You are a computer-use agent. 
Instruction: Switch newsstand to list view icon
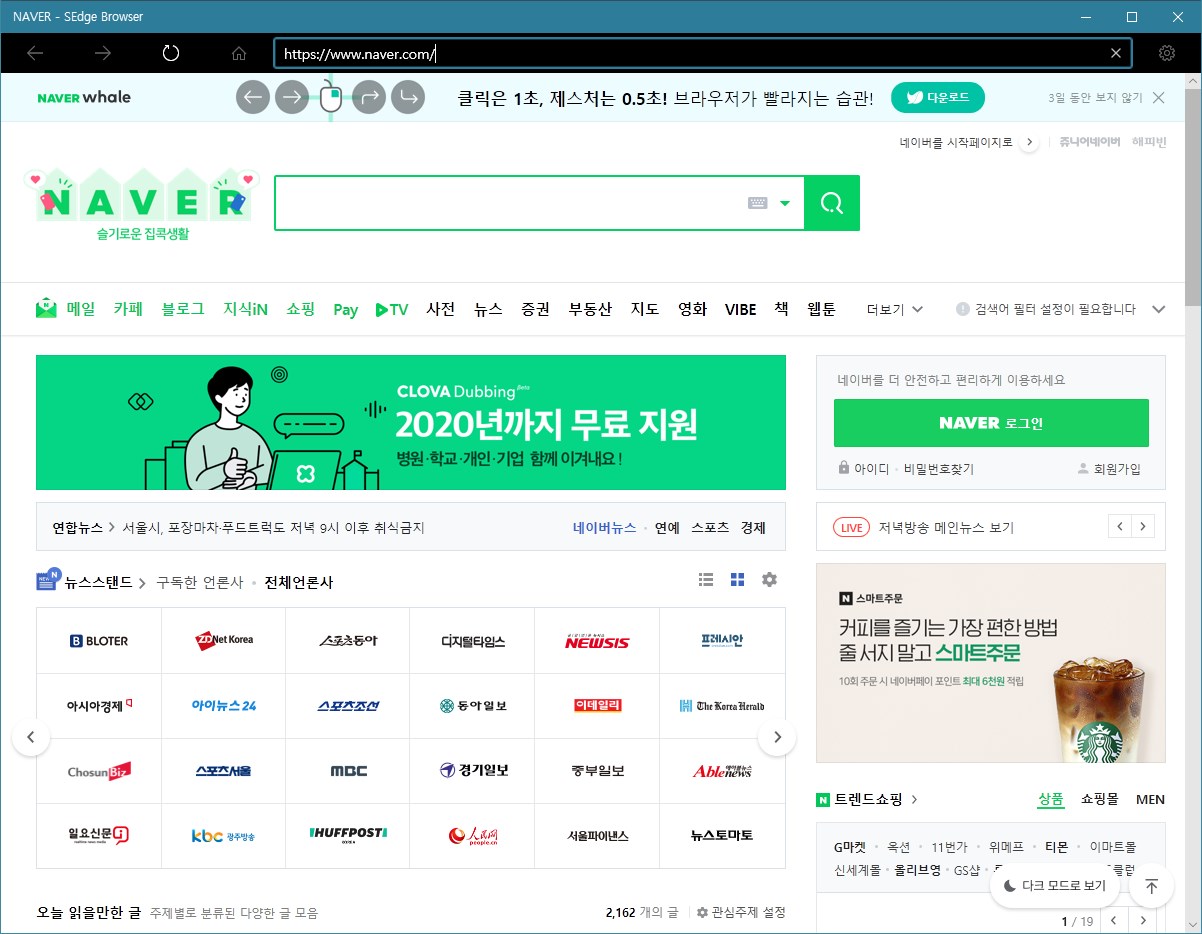tap(706, 579)
